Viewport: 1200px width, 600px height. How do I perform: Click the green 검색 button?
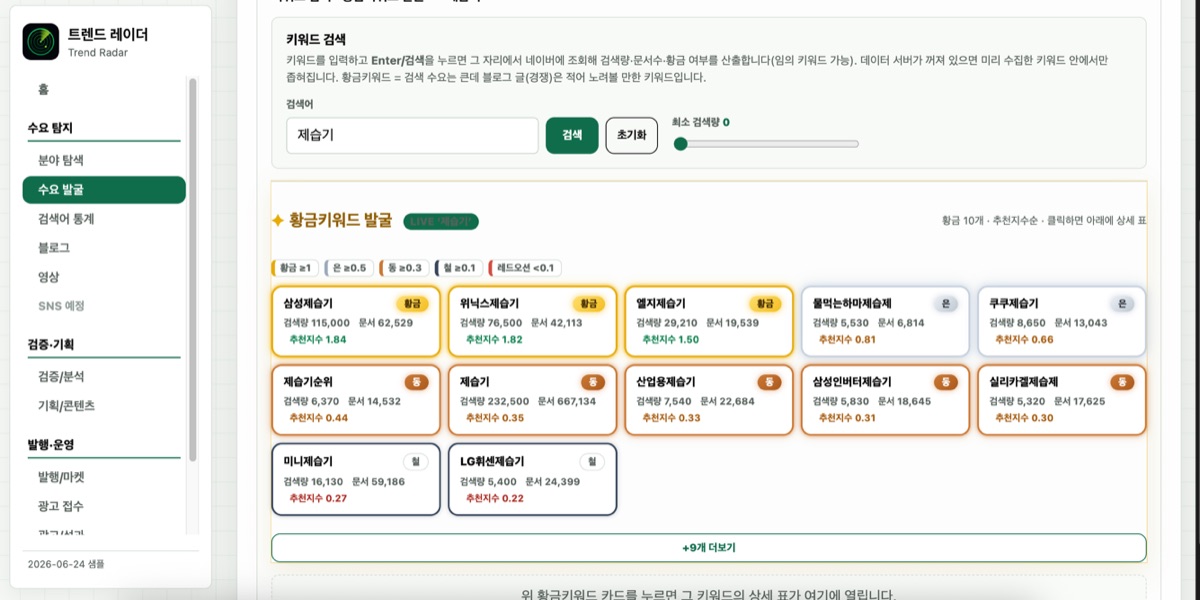tap(572, 135)
